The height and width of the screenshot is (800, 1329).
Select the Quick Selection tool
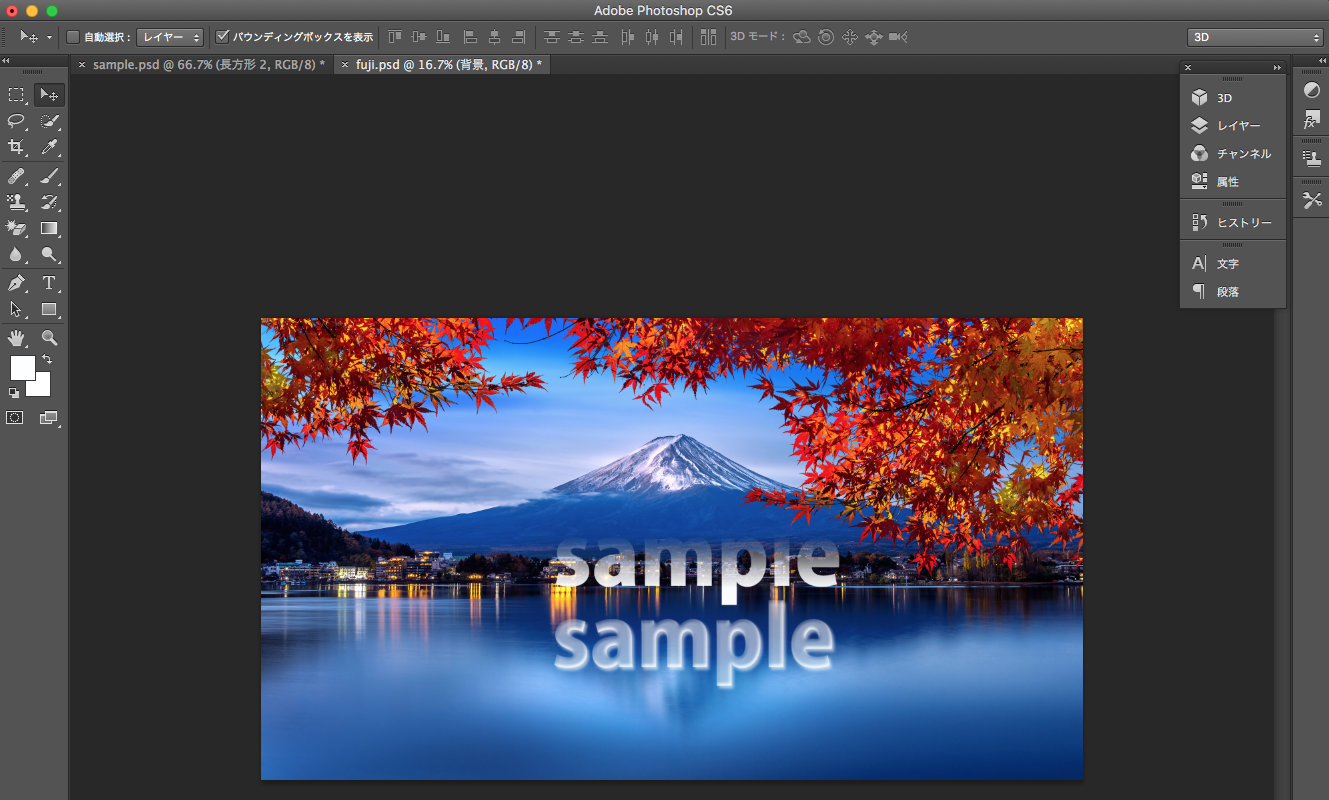pyautogui.click(x=49, y=121)
